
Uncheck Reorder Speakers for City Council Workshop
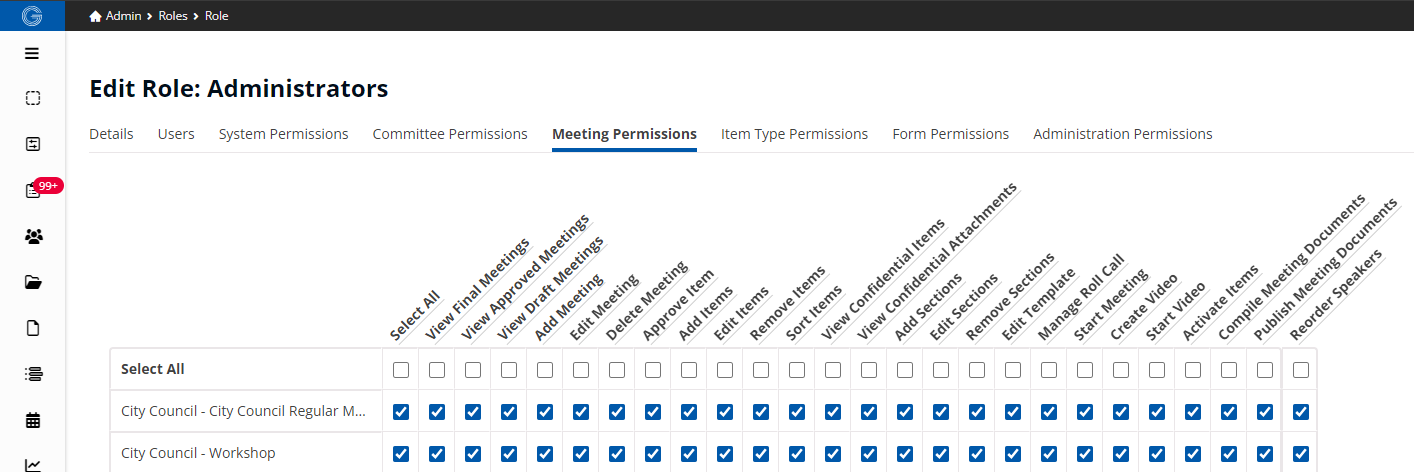tap(1301, 453)
